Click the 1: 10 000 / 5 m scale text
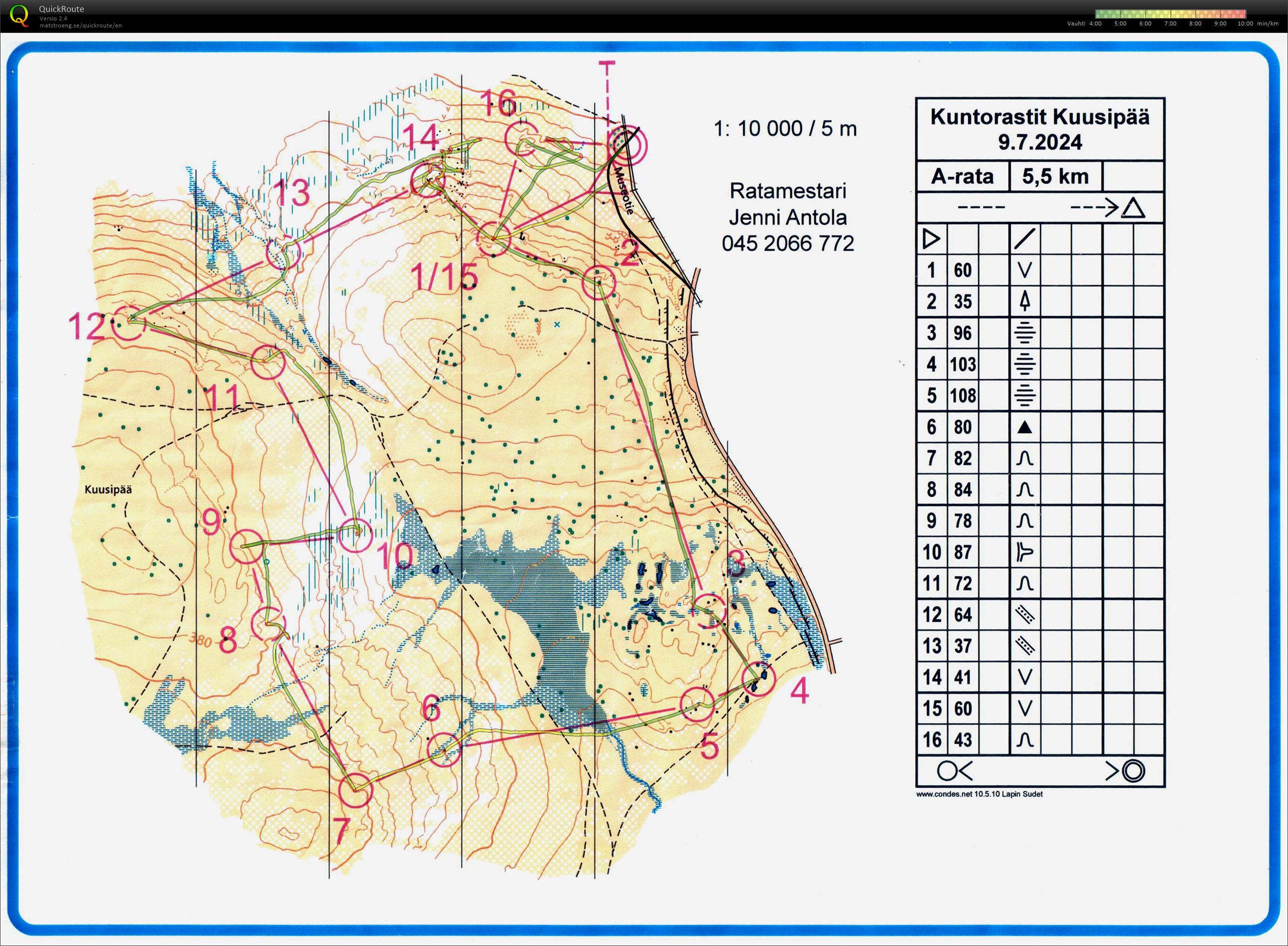The height and width of the screenshot is (946, 1288). [785, 128]
